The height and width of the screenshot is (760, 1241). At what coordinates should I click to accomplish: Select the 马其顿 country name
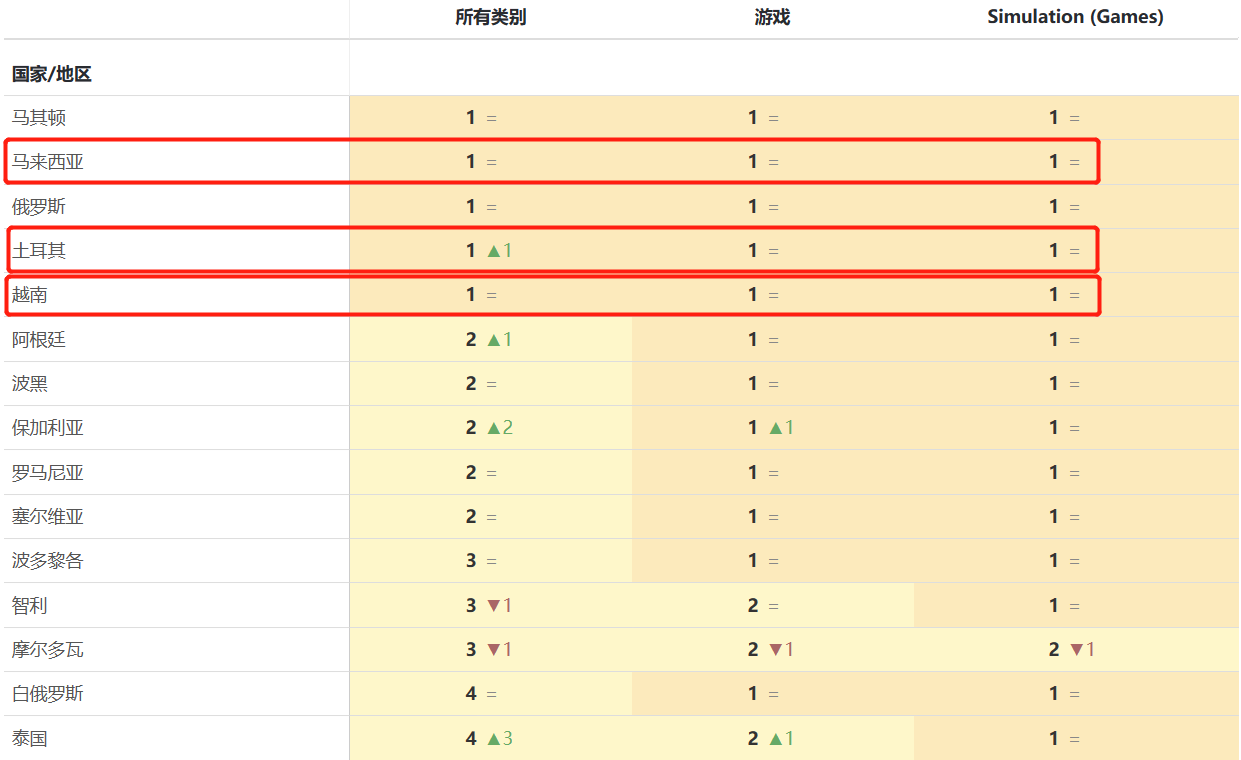click(x=39, y=118)
